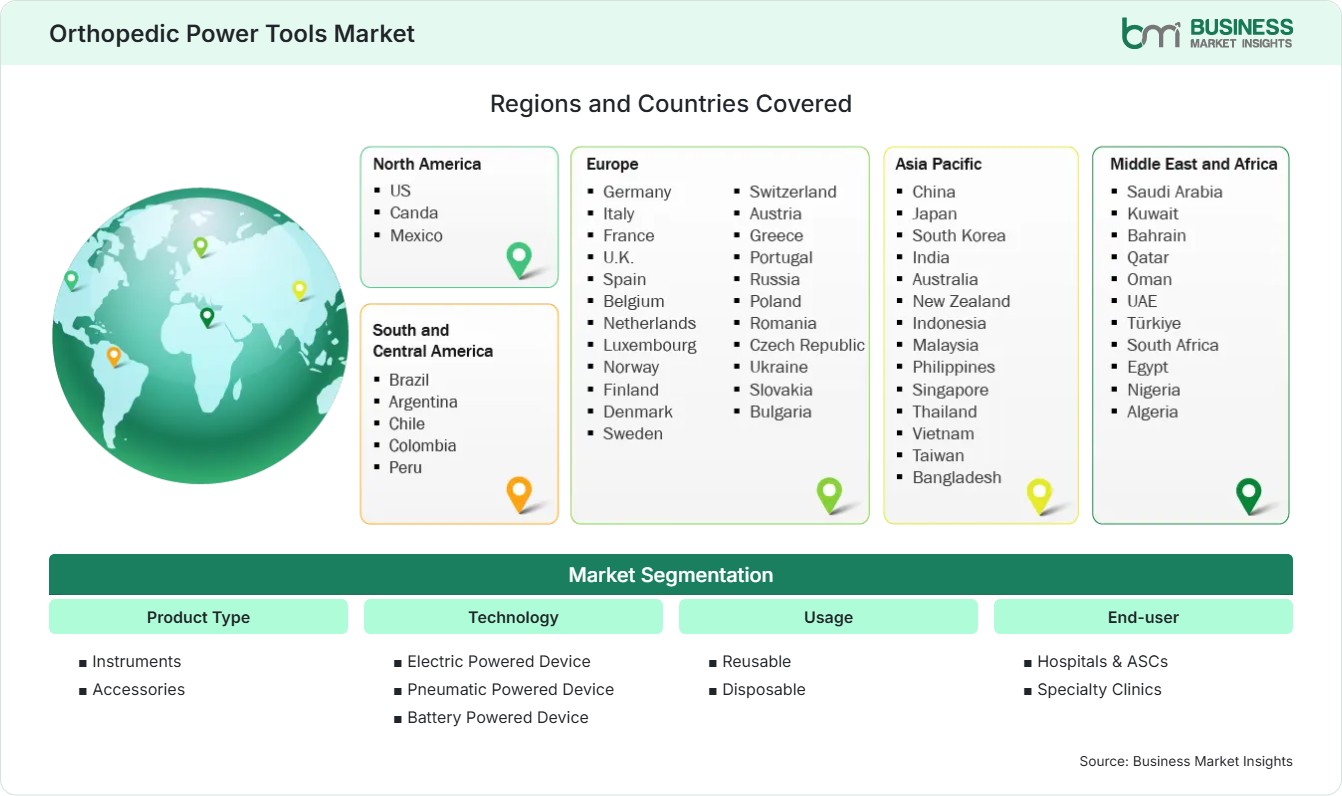Image resolution: width=1342 pixels, height=796 pixels.
Task: Click US in North America list
Action: click(400, 190)
